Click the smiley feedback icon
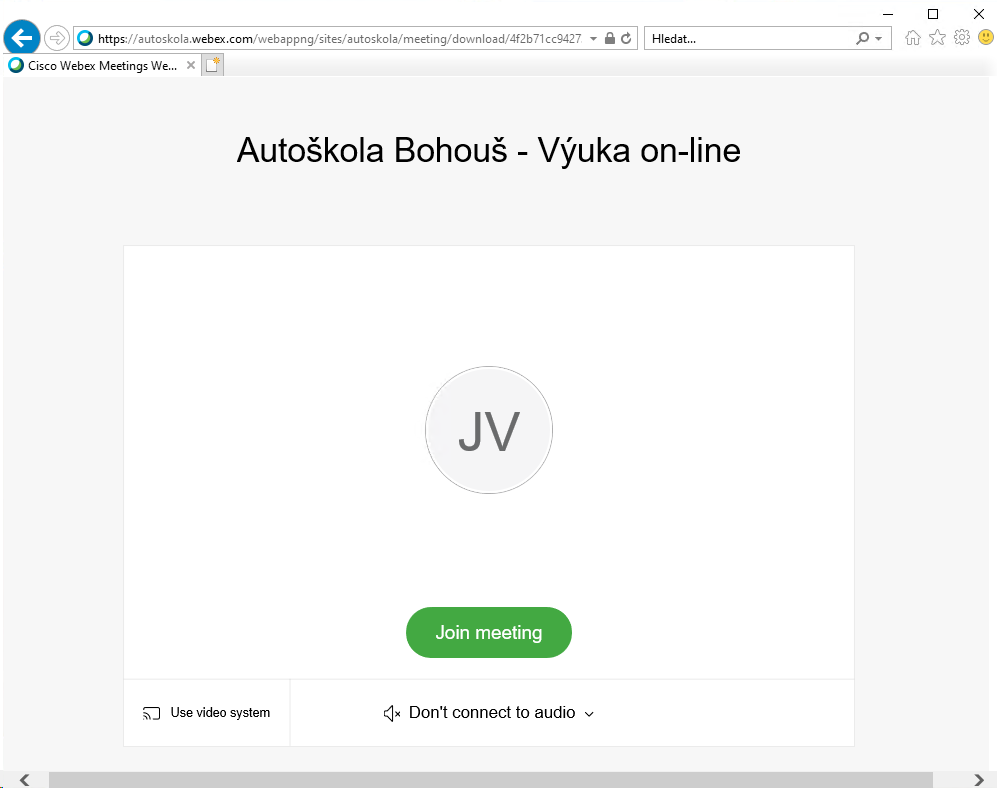This screenshot has height=788, width=997. (986, 38)
